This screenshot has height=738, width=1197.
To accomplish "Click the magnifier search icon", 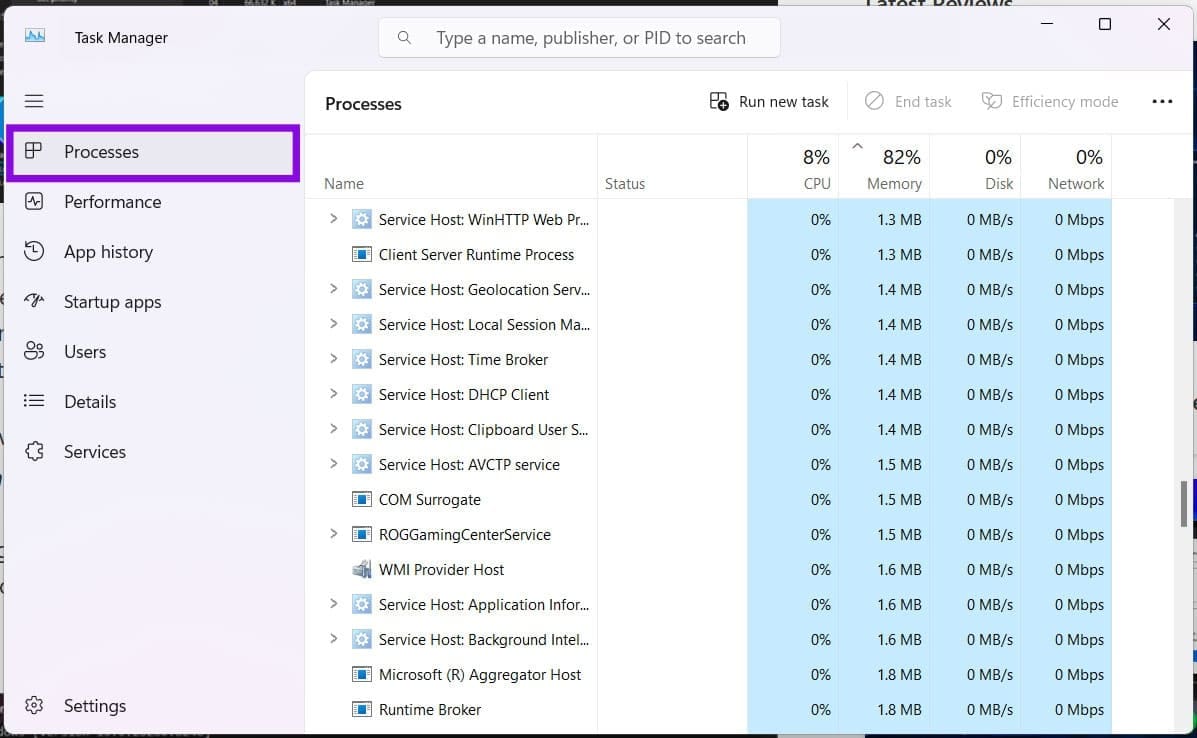I will point(405,37).
